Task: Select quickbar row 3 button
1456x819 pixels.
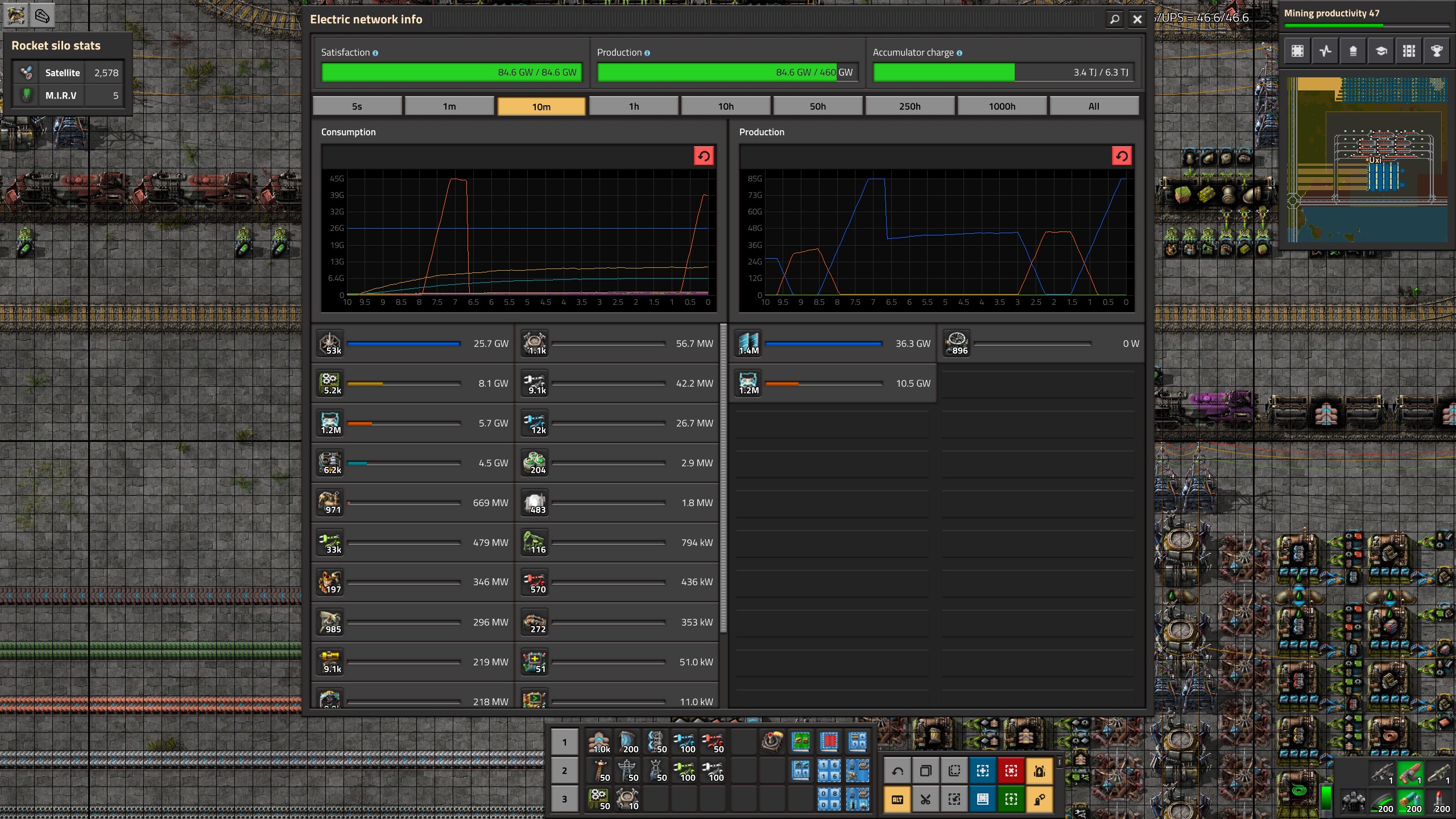Action: click(x=564, y=799)
